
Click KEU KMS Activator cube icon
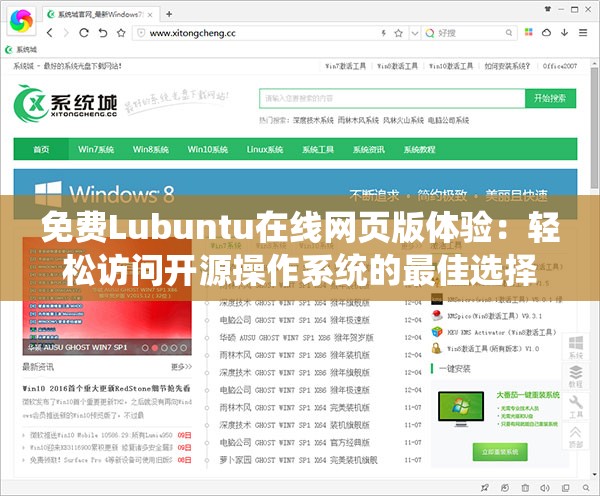point(437,332)
